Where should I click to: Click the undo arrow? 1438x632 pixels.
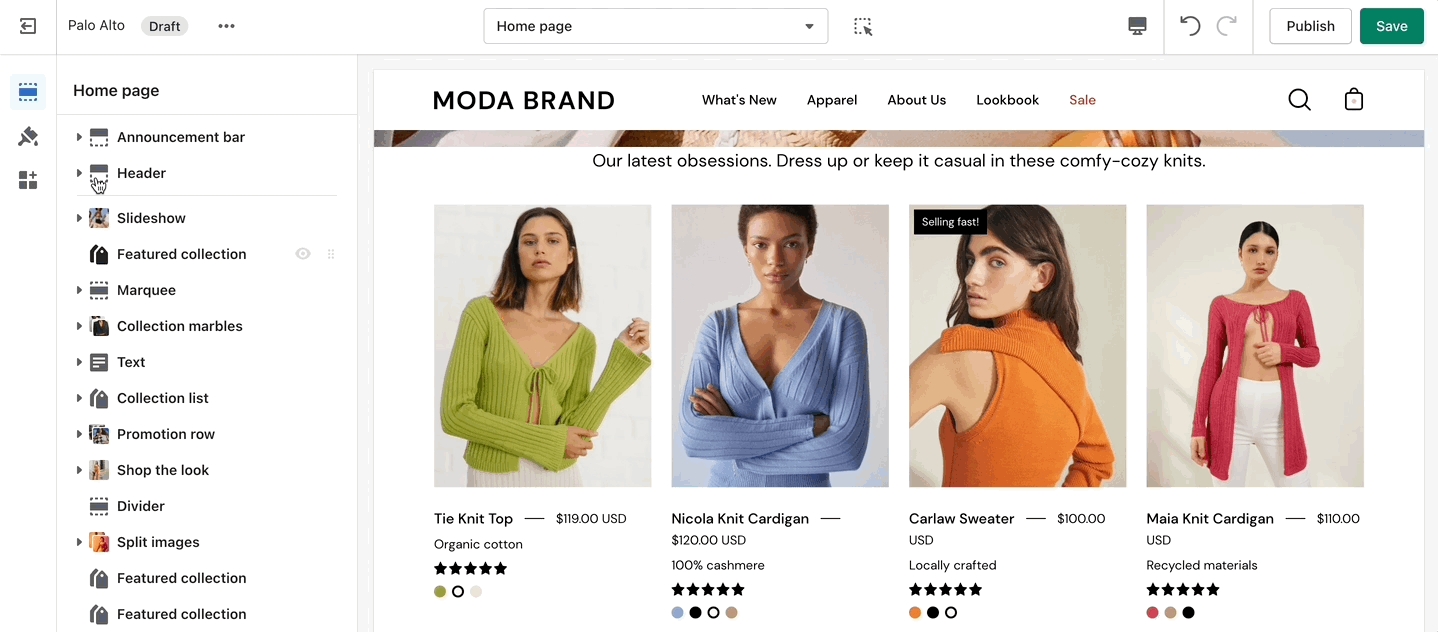point(1190,26)
